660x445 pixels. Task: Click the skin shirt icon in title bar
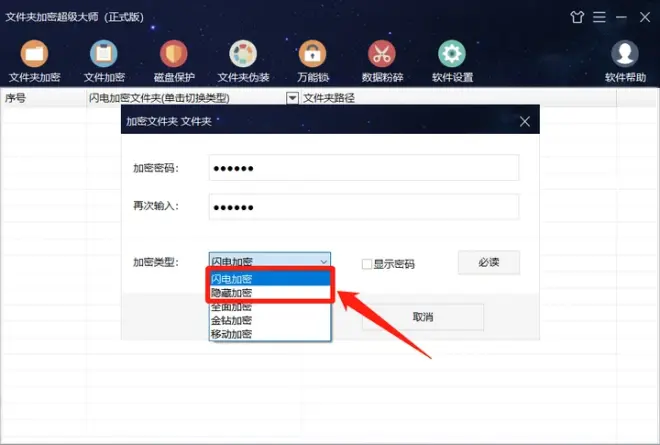pos(576,17)
